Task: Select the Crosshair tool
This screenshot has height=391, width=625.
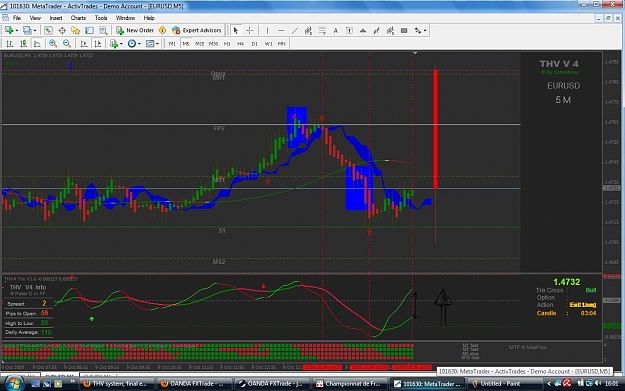Action: click(x=250, y=30)
